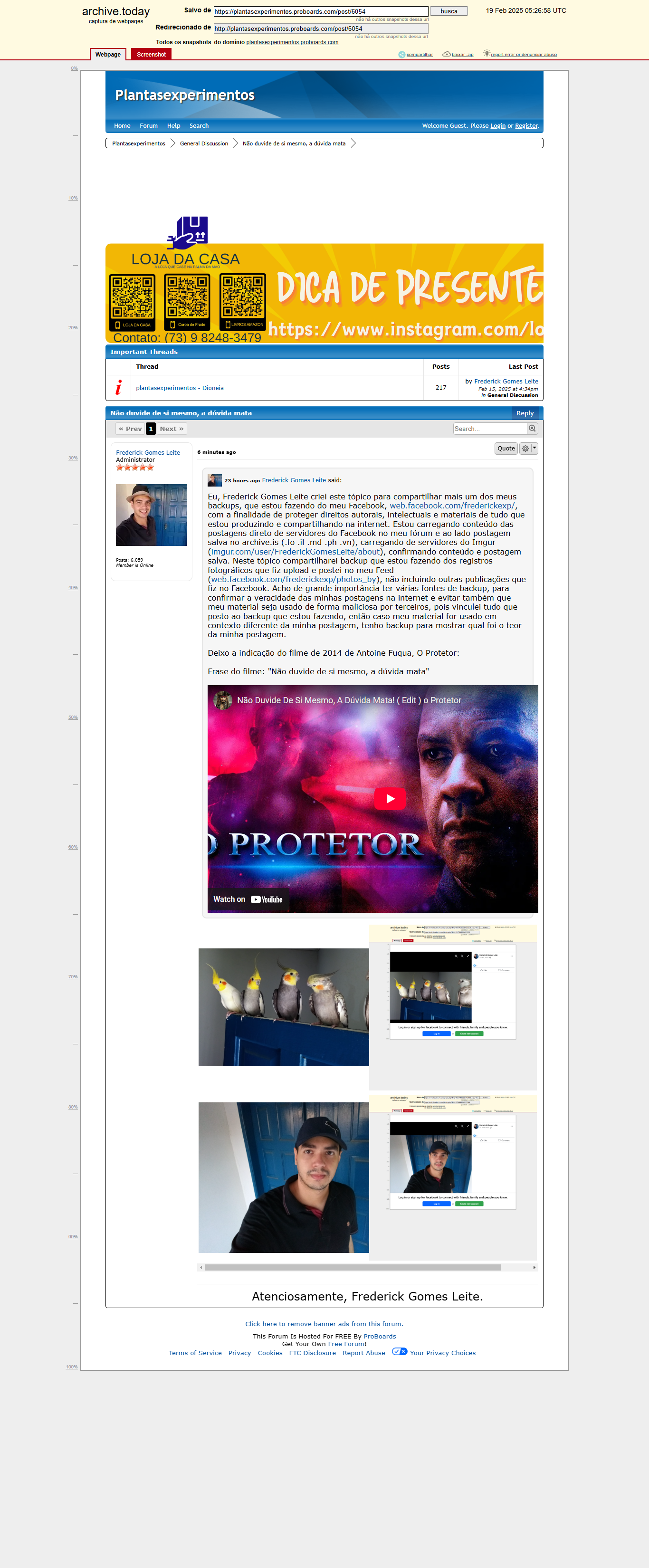
Task: Select page 1 in pagination
Action: tap(151, 429)
